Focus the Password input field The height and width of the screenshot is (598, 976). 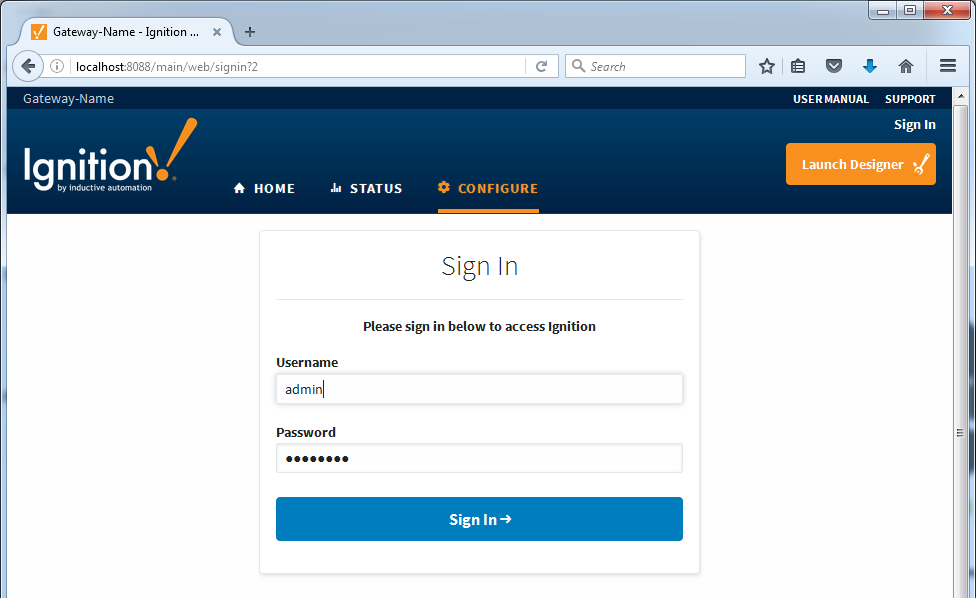click(479, 459)
